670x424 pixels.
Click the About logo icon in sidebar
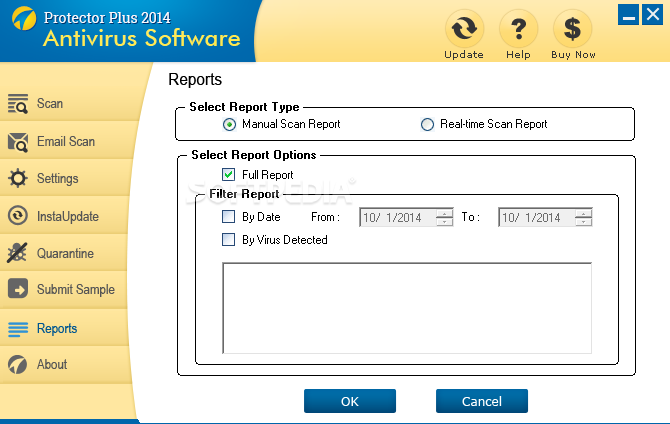(x=18, y=365)
